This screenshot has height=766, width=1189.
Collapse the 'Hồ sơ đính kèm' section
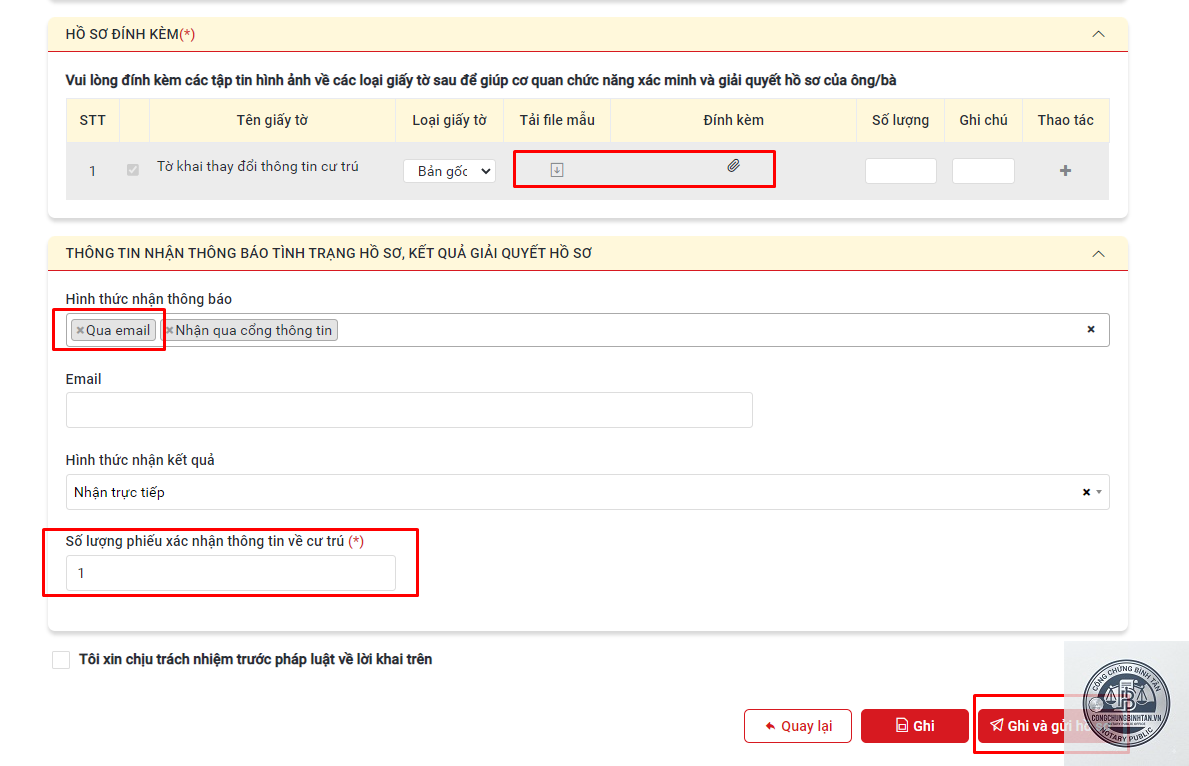pos(1098,34)
